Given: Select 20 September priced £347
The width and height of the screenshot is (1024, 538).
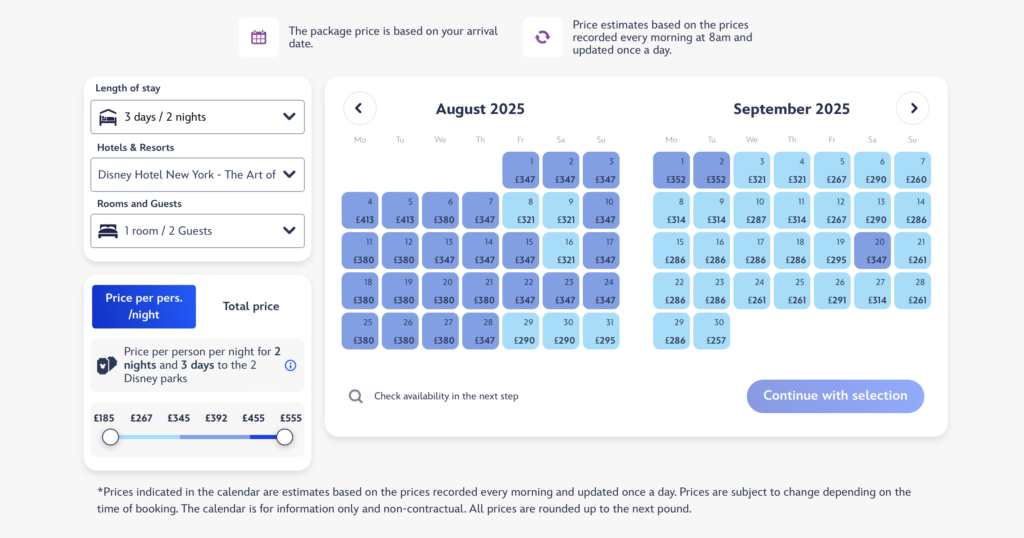Looking at the screenshot, I should [x=872, y=251].
